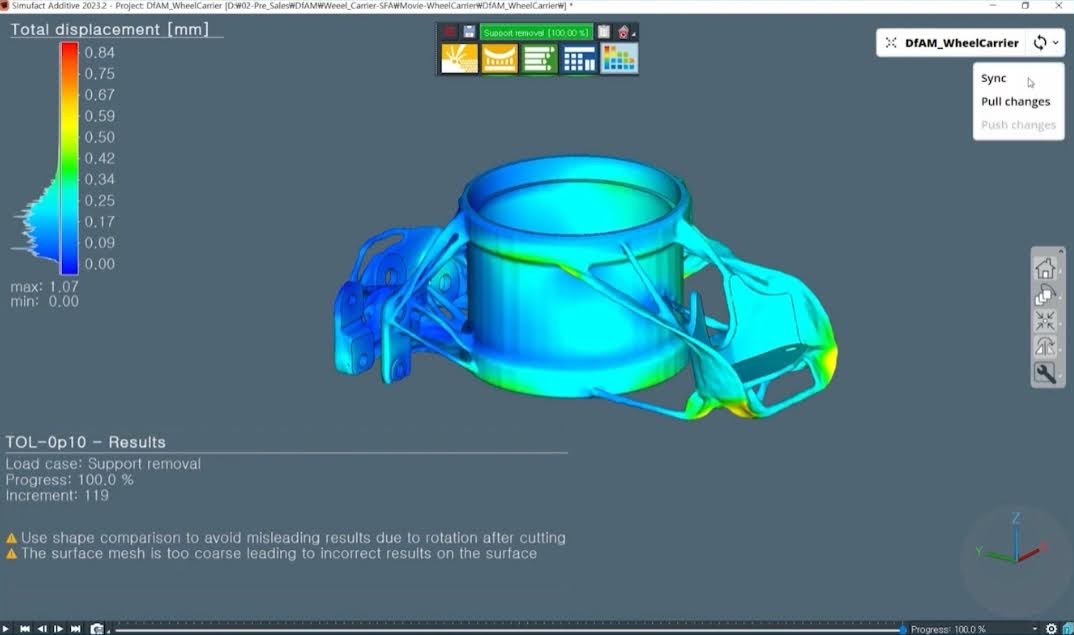Click the home view icon
This screenshot has width=1074, height=635.
(1045, 268)
